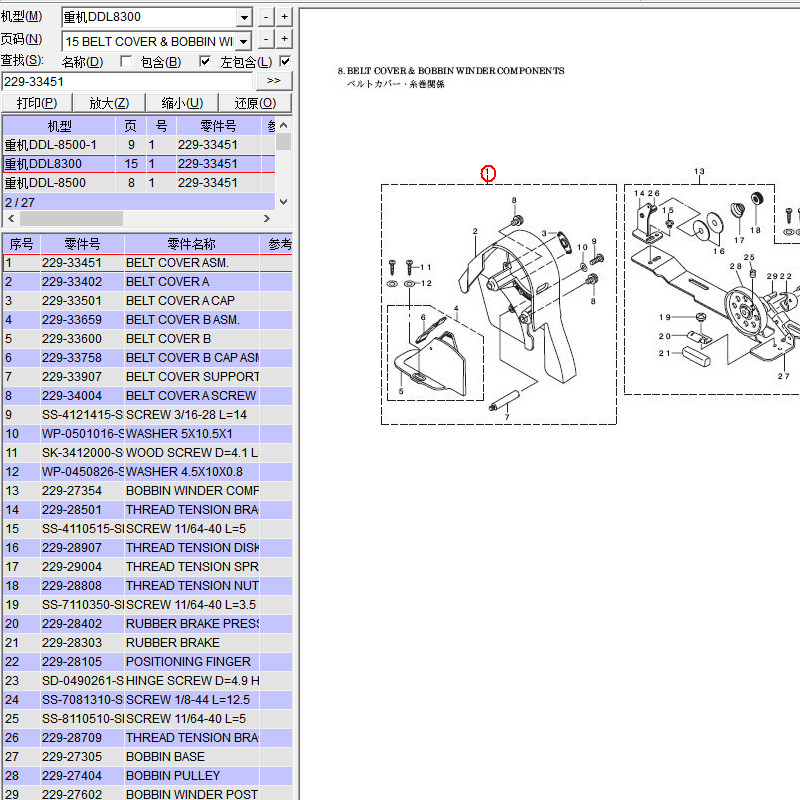The height and width of the screenshot is (800, 800).
Task: Open the 机型 model dropdown showing 重机DDL8300
Action: pyautogui.click(x=244, y=17)
